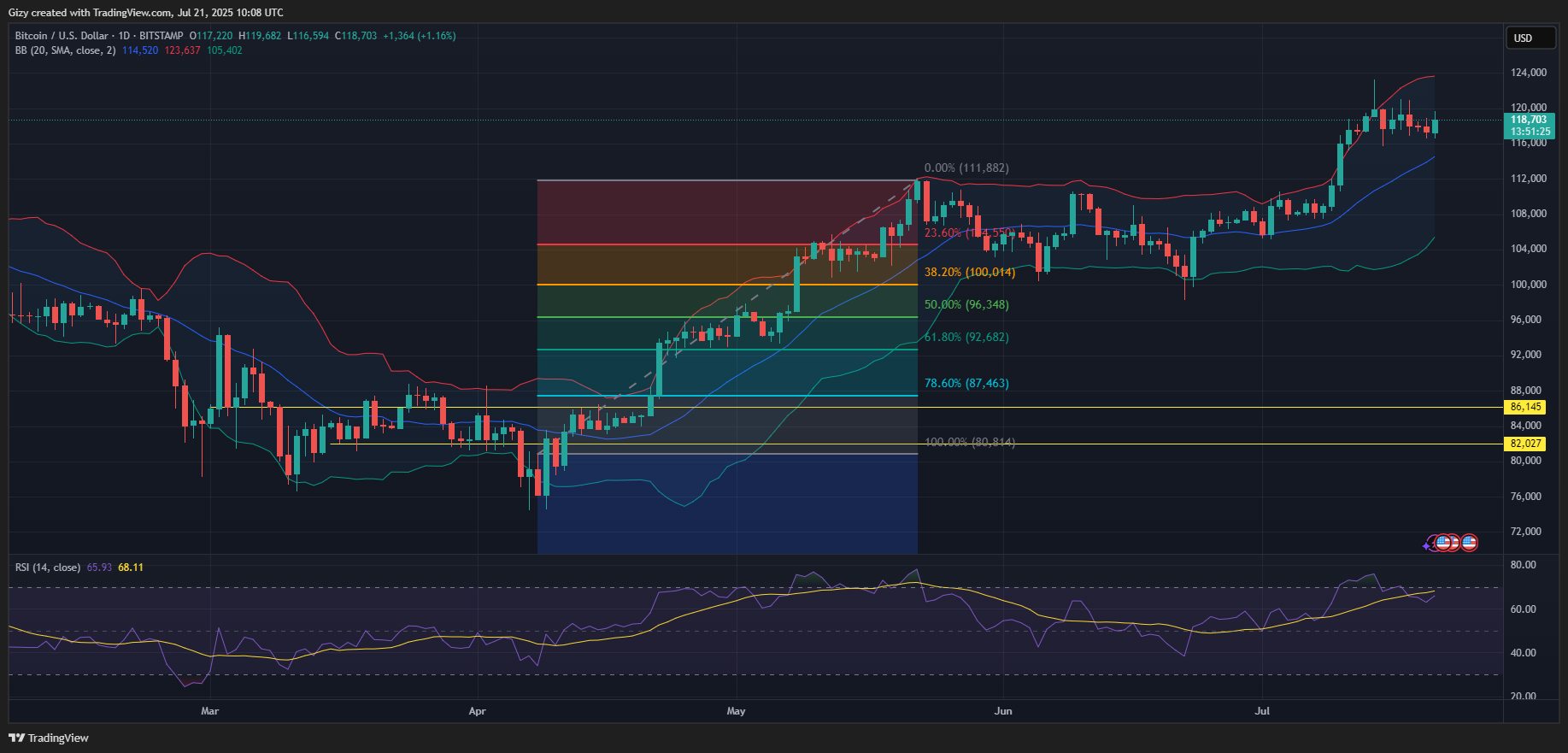The height and width of the screenshot is (753, 1568).
Task: Click the current price label 118,703 on the price axis
Action: (1529, 120)
